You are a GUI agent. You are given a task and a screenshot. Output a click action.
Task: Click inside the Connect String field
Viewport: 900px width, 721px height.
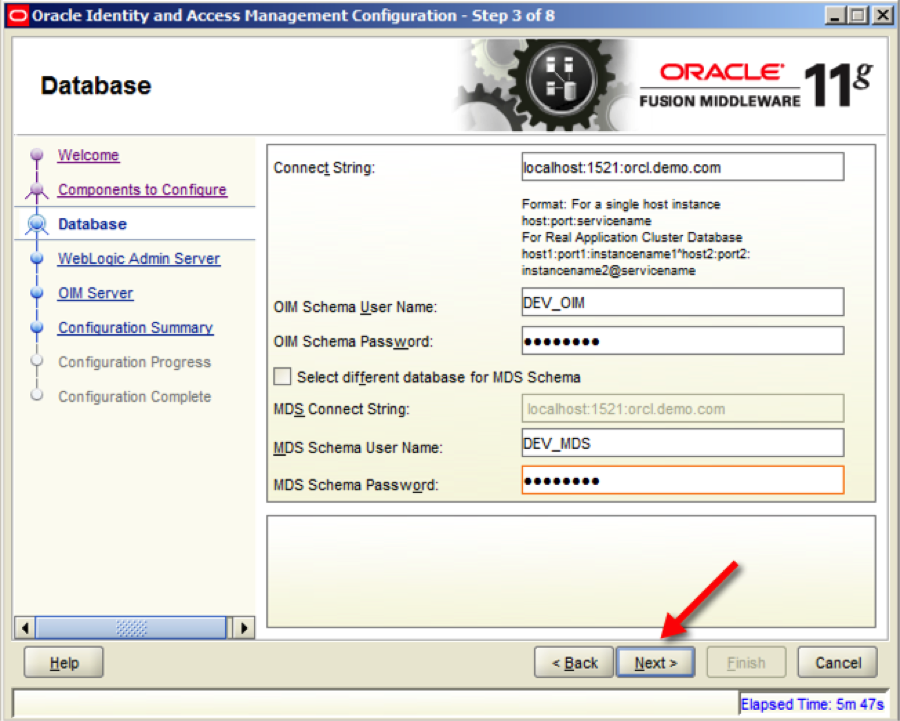click(x=683, y=167)
